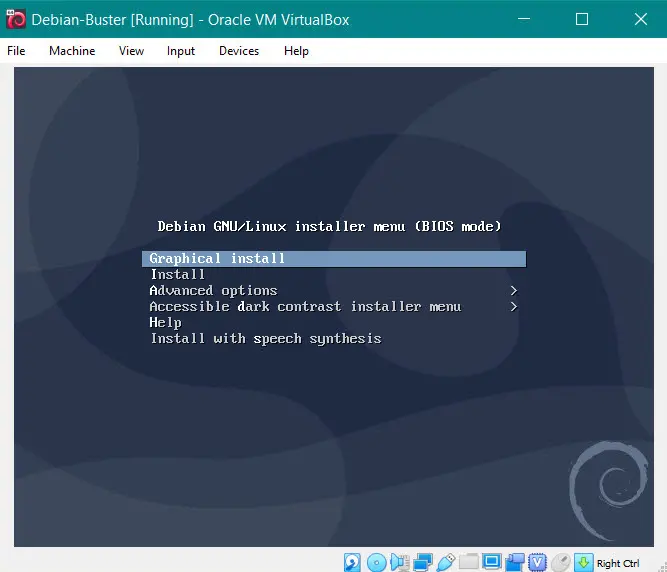Click the mouse integration status icon
Image resolution: width=667 pixels, height=572 pixels.
pyautogui.click(x=561, y=563)
